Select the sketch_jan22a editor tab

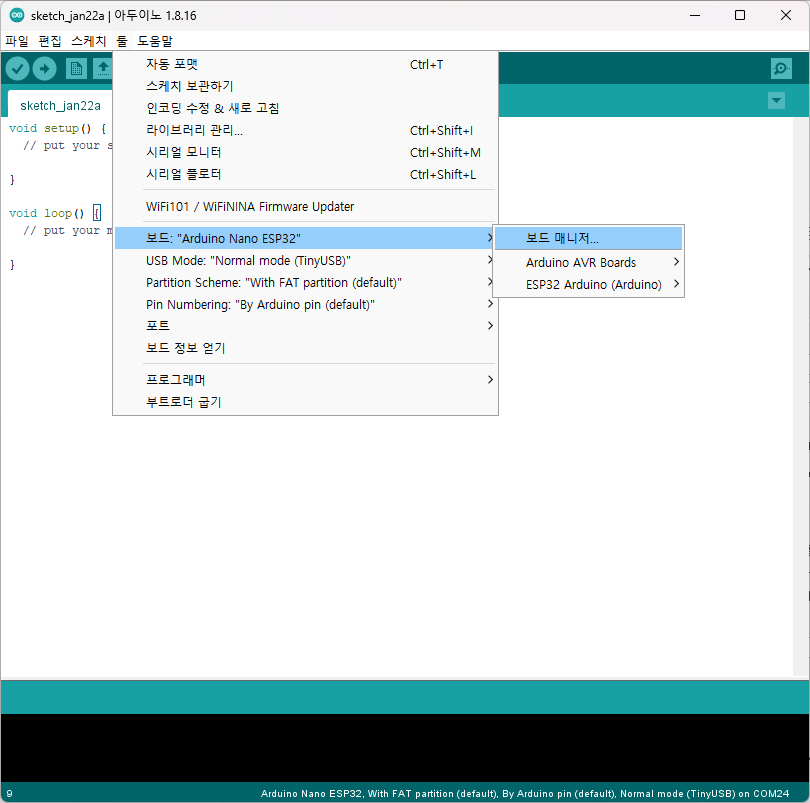tap(60, 105)
